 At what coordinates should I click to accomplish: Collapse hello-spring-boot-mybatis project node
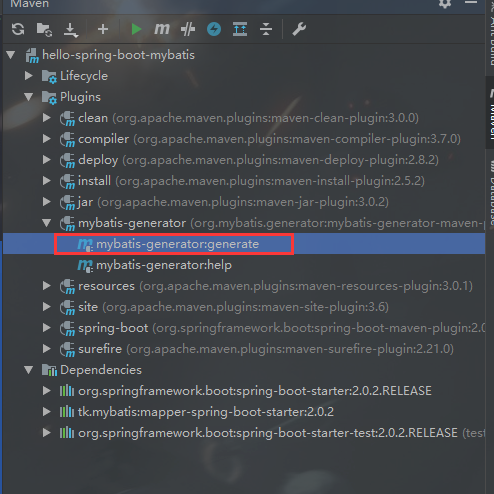click(x=11, y=55)
